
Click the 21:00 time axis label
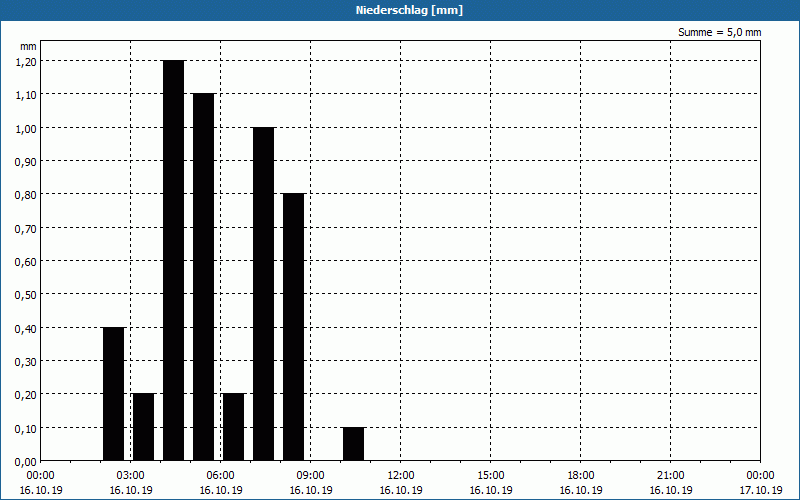(x=670, y=475)
